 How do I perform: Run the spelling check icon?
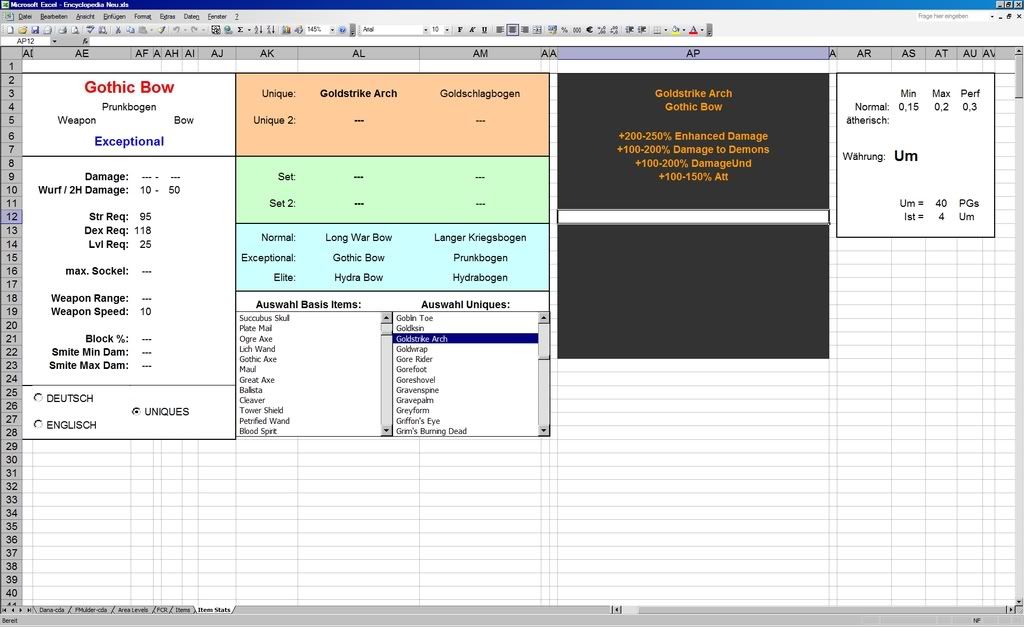(89, 29)
